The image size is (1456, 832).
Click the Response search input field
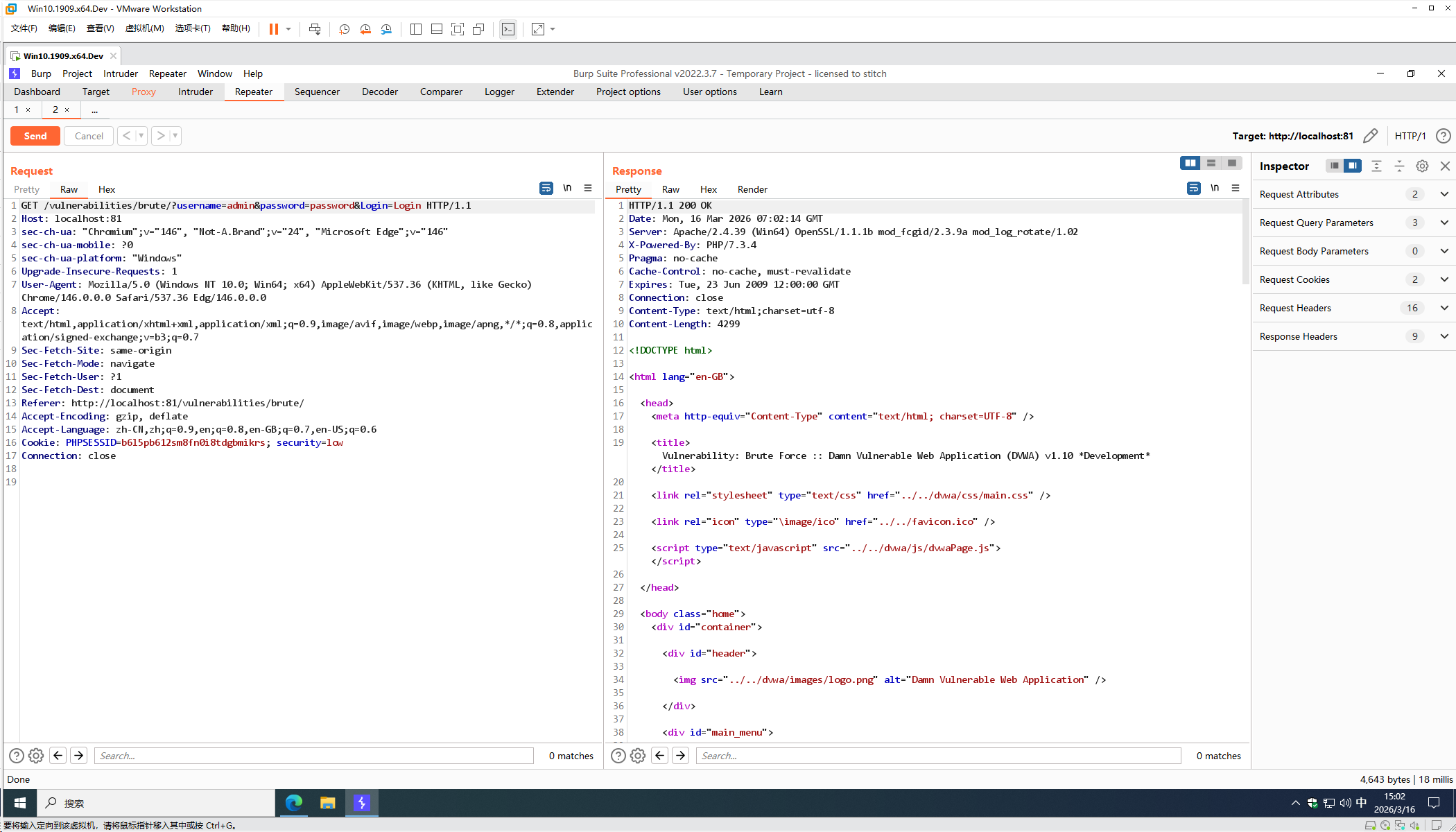point(938,756)
